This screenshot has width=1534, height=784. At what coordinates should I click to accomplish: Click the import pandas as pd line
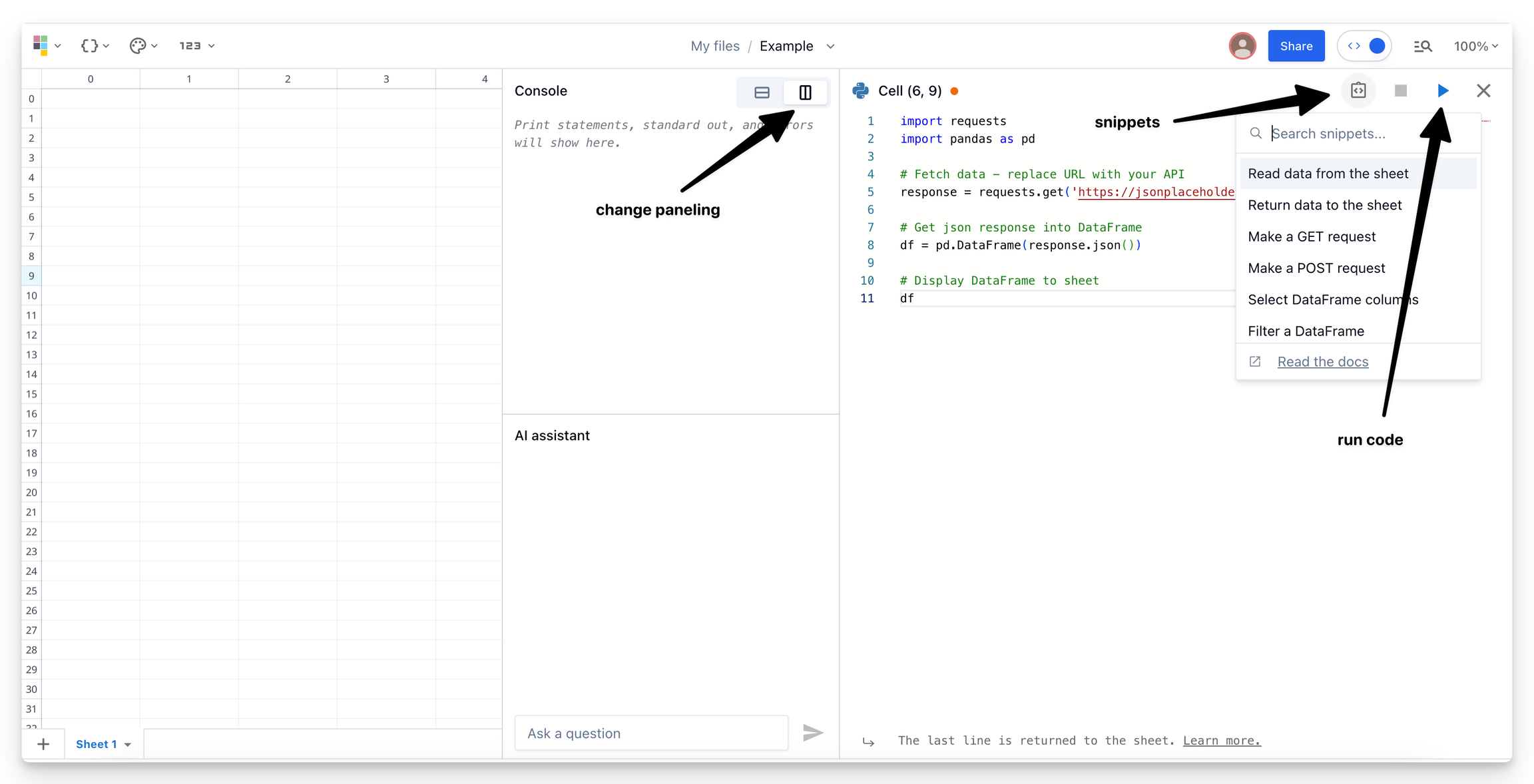tap(967, 138)
